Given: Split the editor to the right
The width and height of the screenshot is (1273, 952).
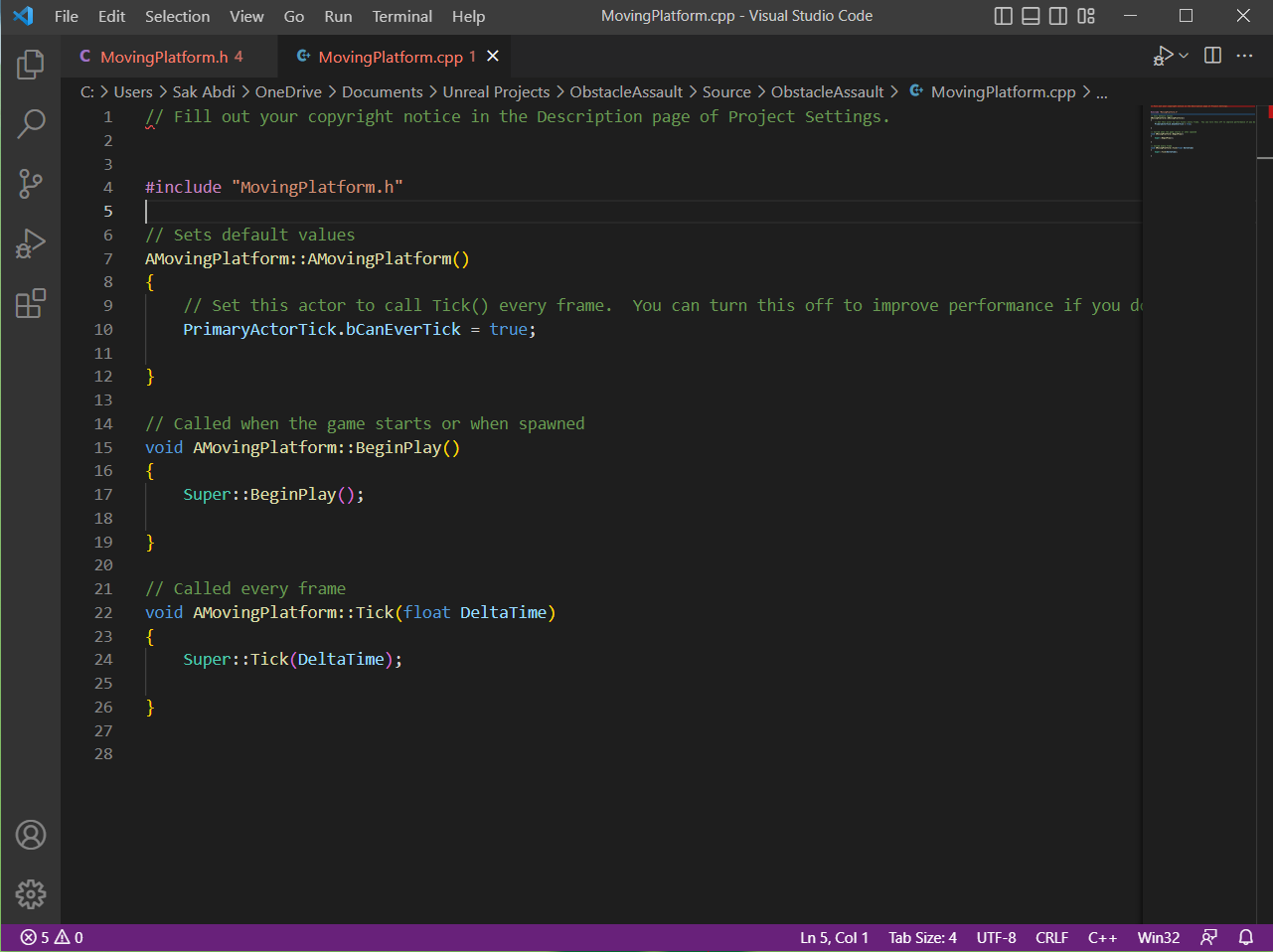Looking at the screenshot, I should (x=1212, y=56).
